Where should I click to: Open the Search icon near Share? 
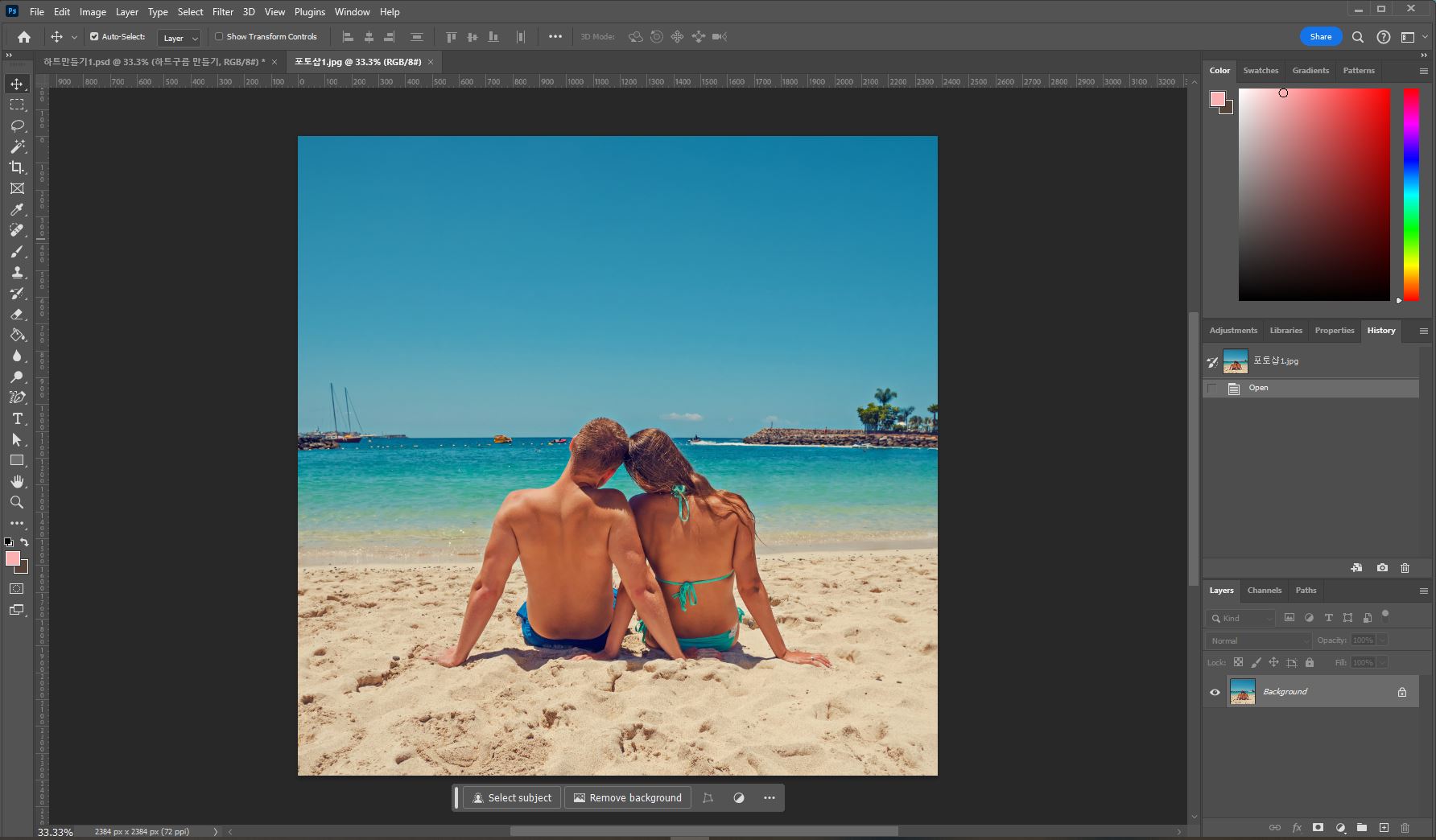click(x=1357, y=36)
